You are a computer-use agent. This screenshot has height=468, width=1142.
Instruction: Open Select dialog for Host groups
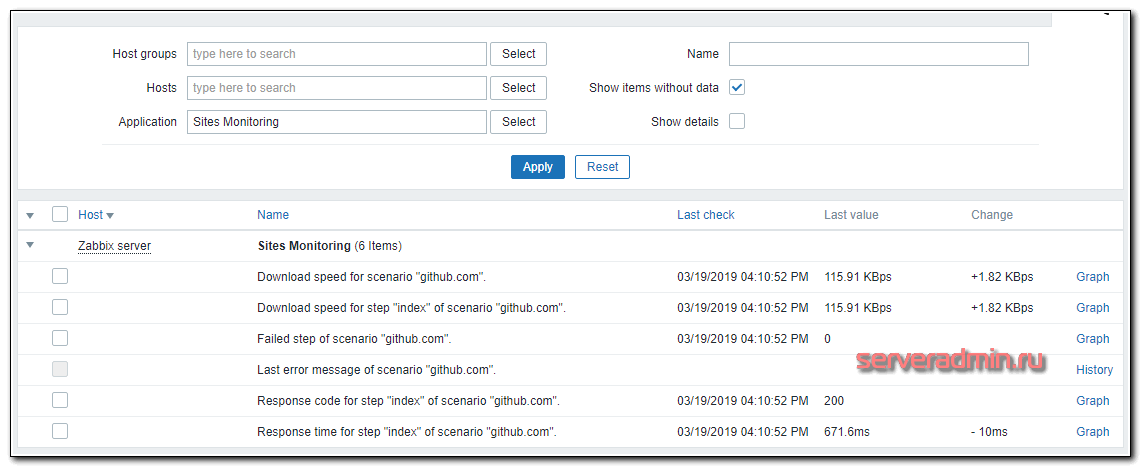tap(518, 54)
